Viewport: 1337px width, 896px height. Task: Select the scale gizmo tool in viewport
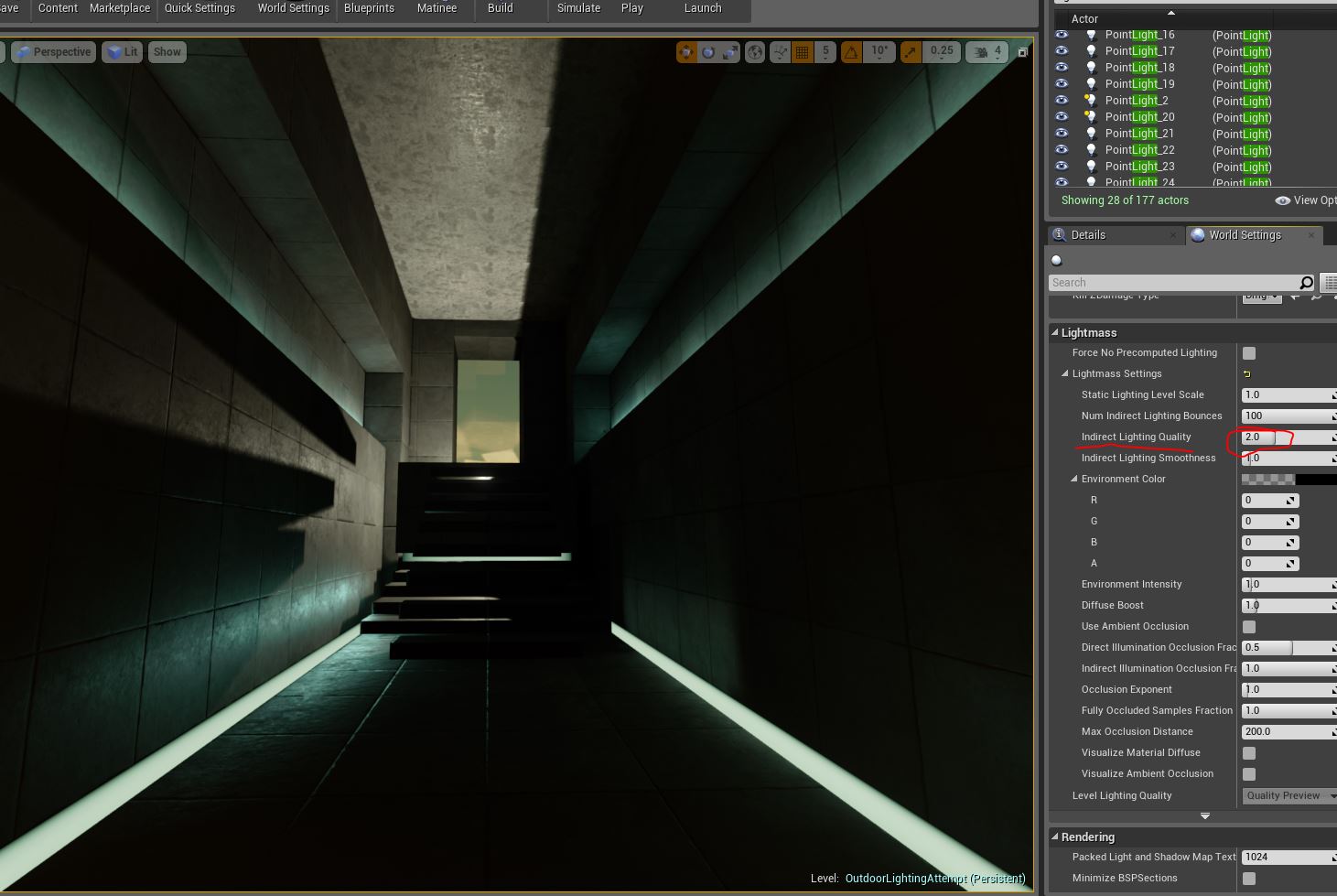pyautogui.click(x=730, y=52)
